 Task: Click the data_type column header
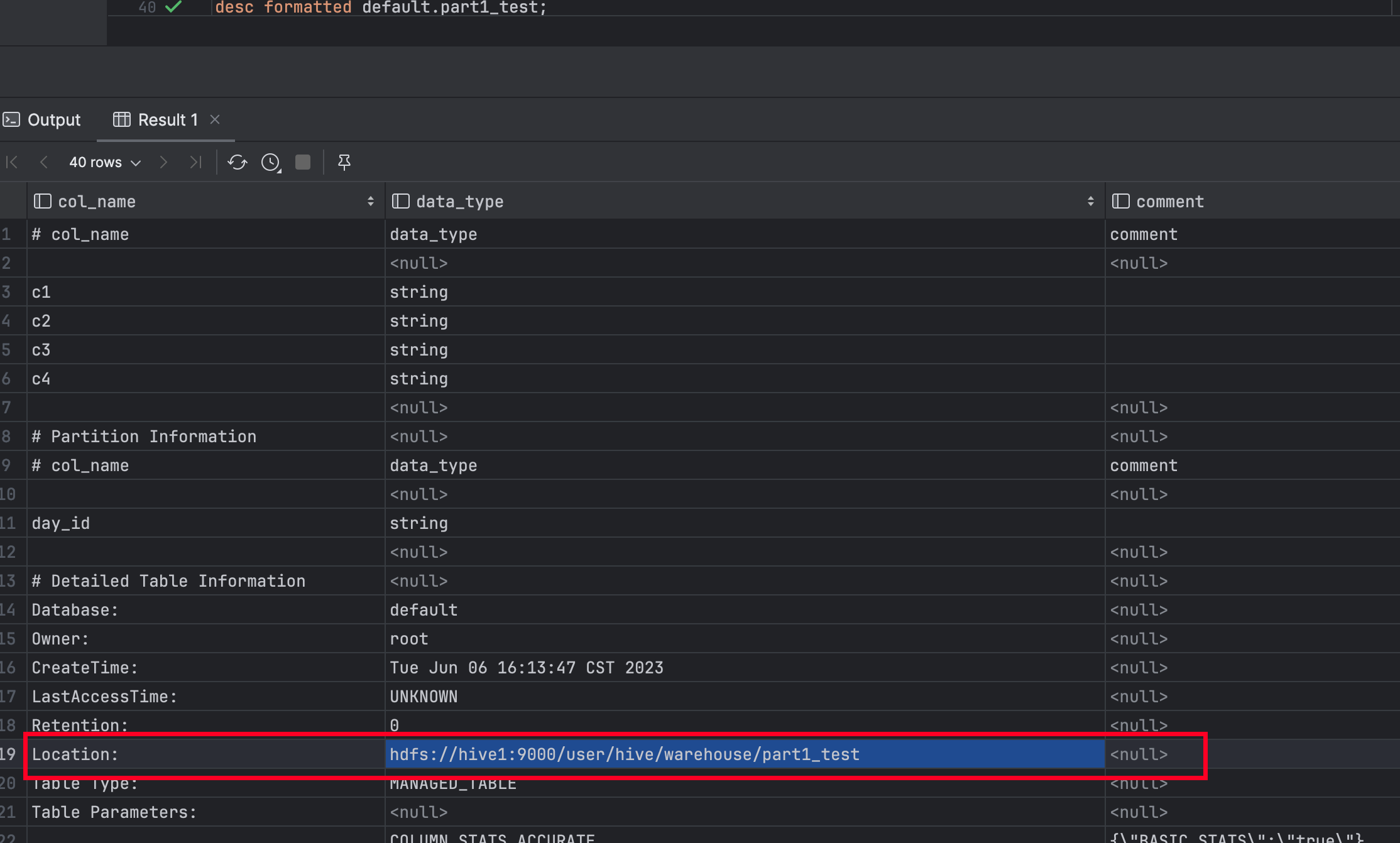[x=460, y=201]
